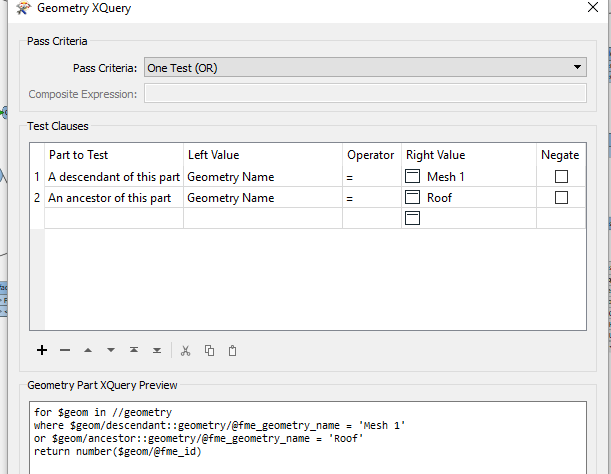
Task: Toggle Negate checkbox for Mesh 1 clause
Action: tap(561, 177)
